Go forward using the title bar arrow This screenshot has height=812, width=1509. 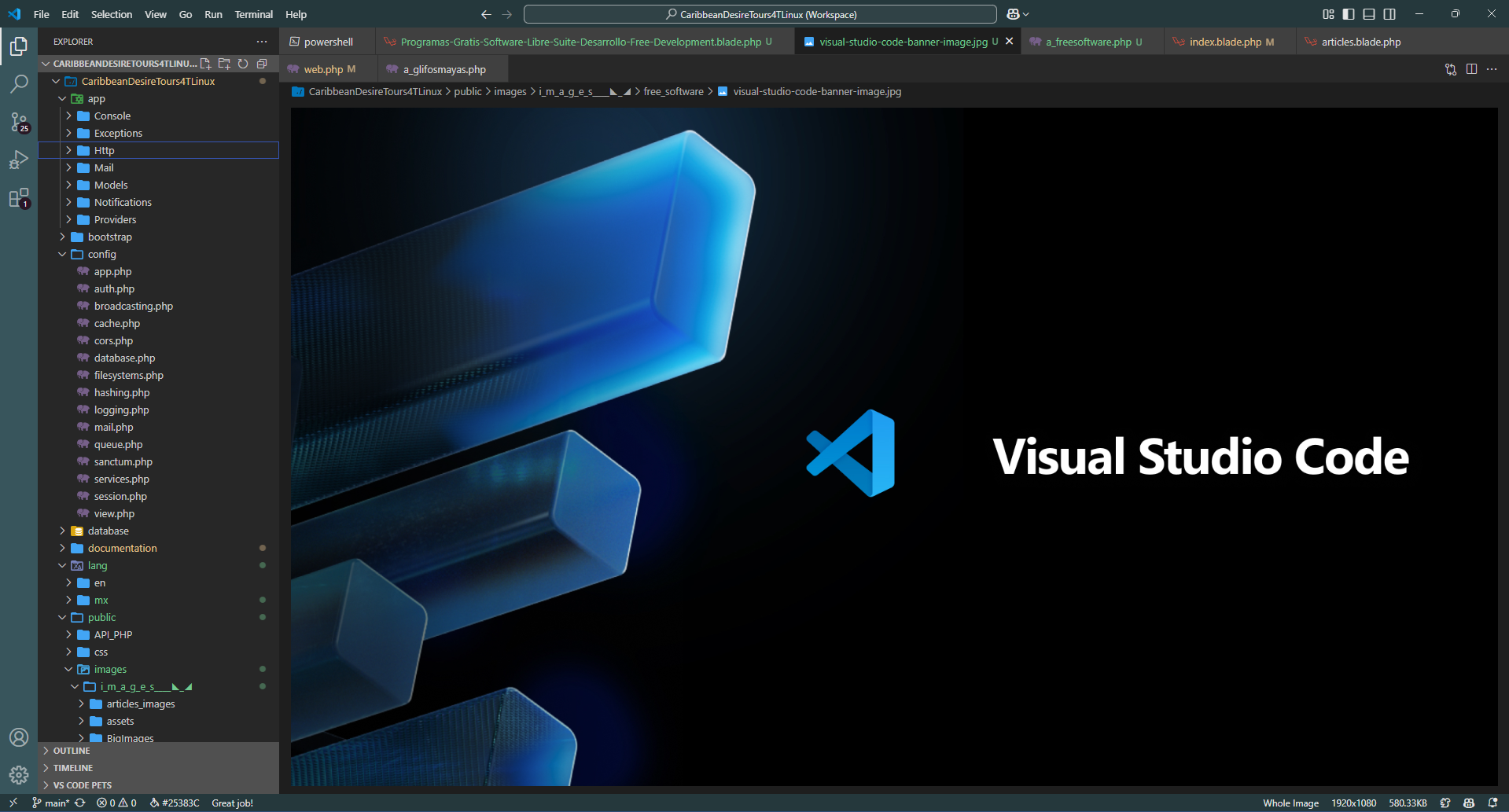(x=507, y=14)
